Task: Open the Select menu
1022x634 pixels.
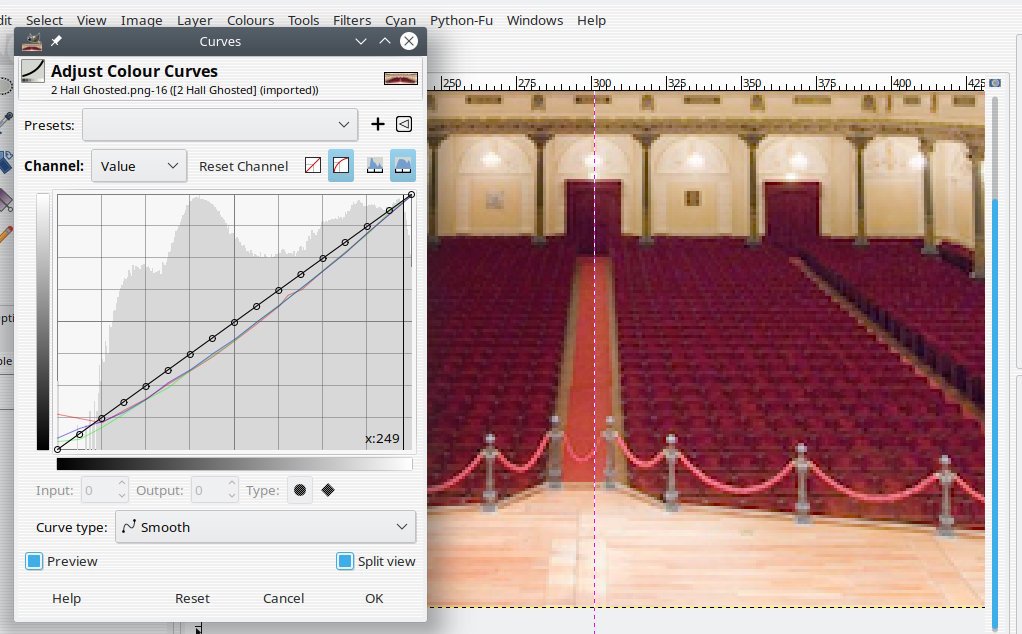Action: [44, 20]
